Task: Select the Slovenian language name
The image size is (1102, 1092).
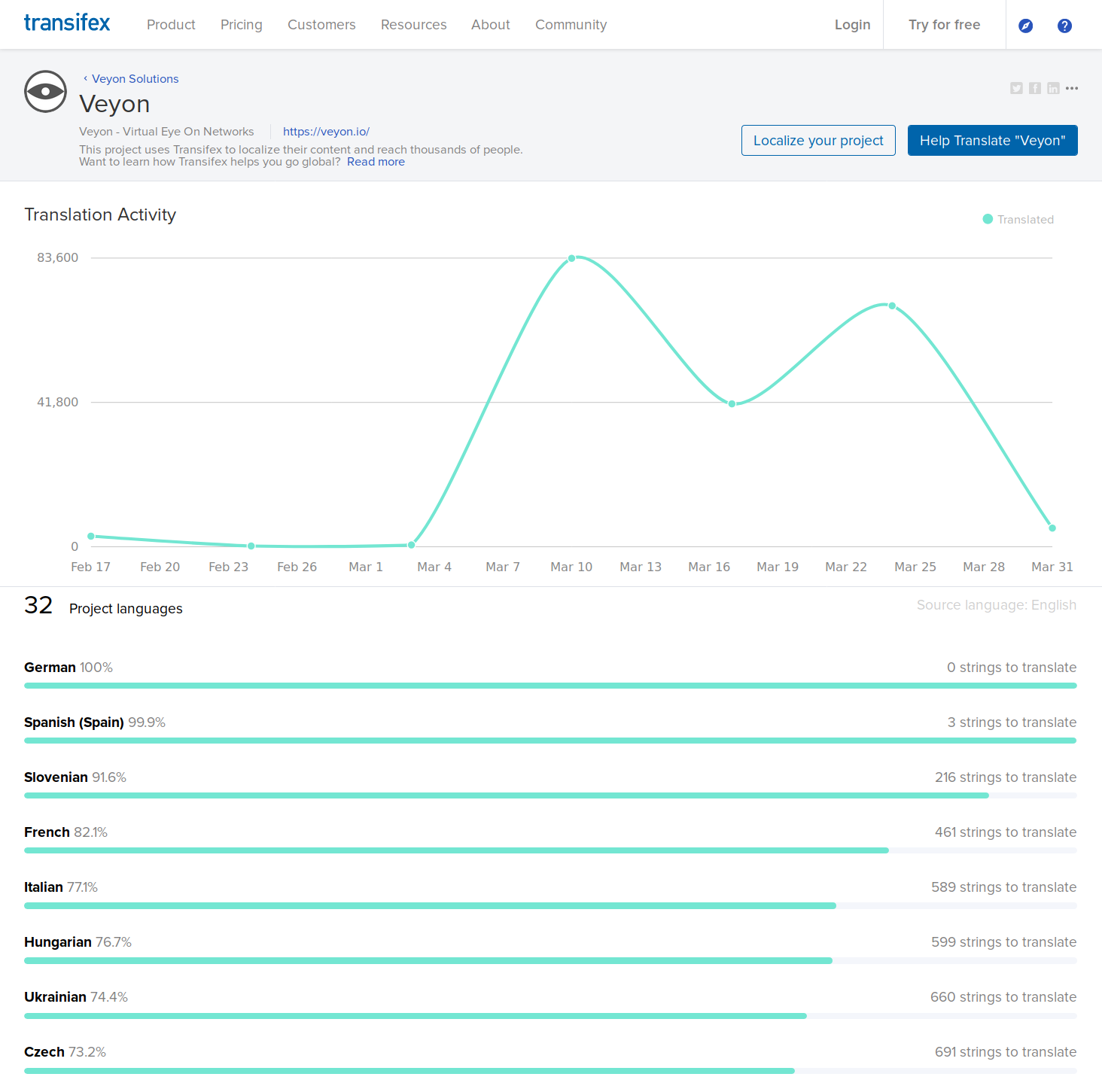Action: pyautogui.click(x=56, y=777)
